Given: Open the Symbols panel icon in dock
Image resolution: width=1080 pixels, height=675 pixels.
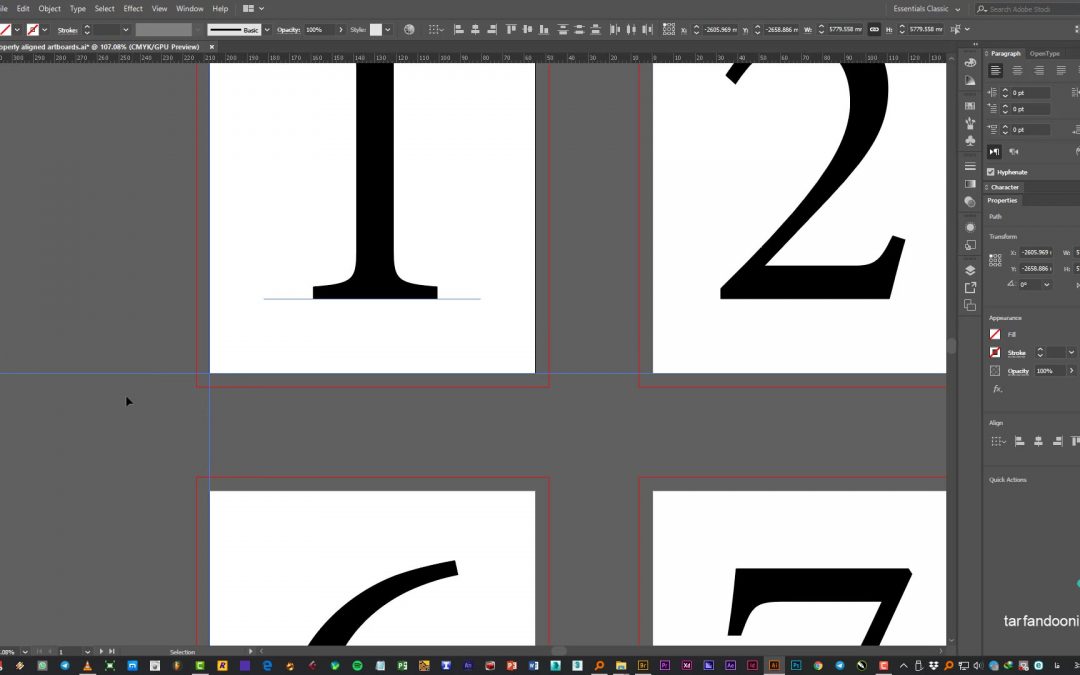Looking at the screenshot, I should pos(970,141).
